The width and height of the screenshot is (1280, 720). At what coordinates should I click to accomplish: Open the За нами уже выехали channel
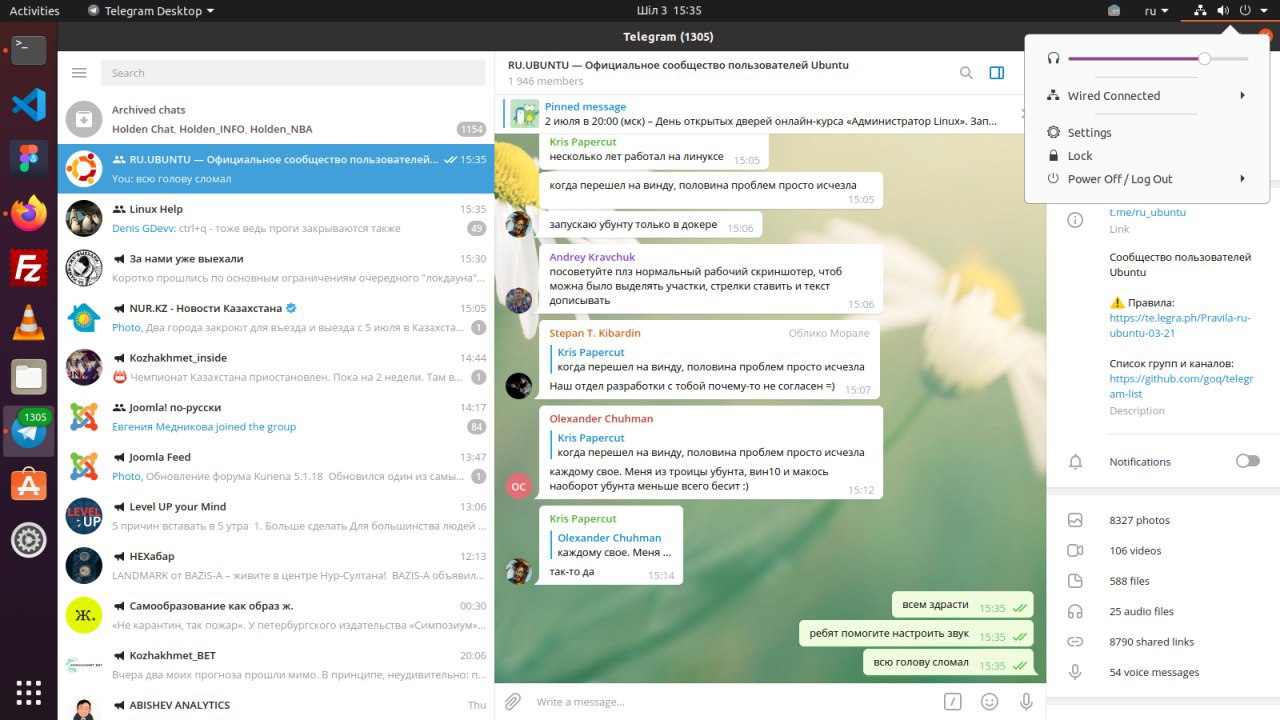[276, 268]
